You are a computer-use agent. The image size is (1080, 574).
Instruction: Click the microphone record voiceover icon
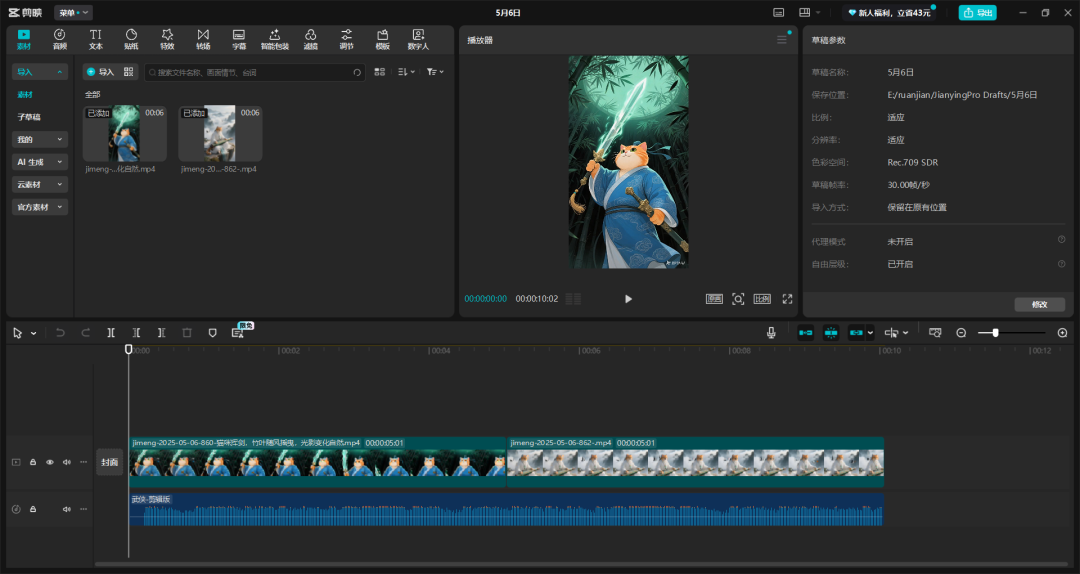[x=771, y=333]
